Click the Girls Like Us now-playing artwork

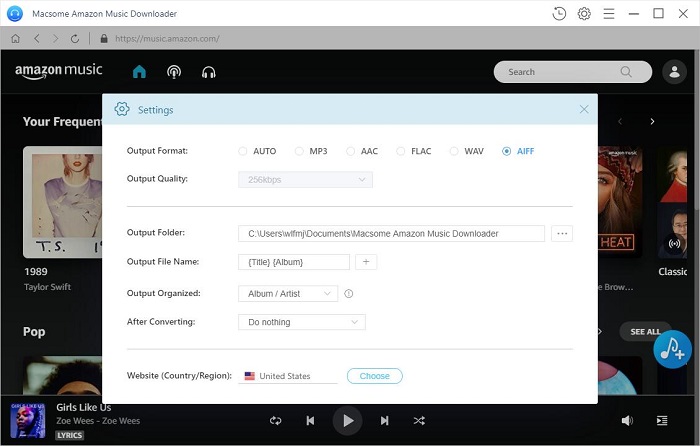[28, 421]
